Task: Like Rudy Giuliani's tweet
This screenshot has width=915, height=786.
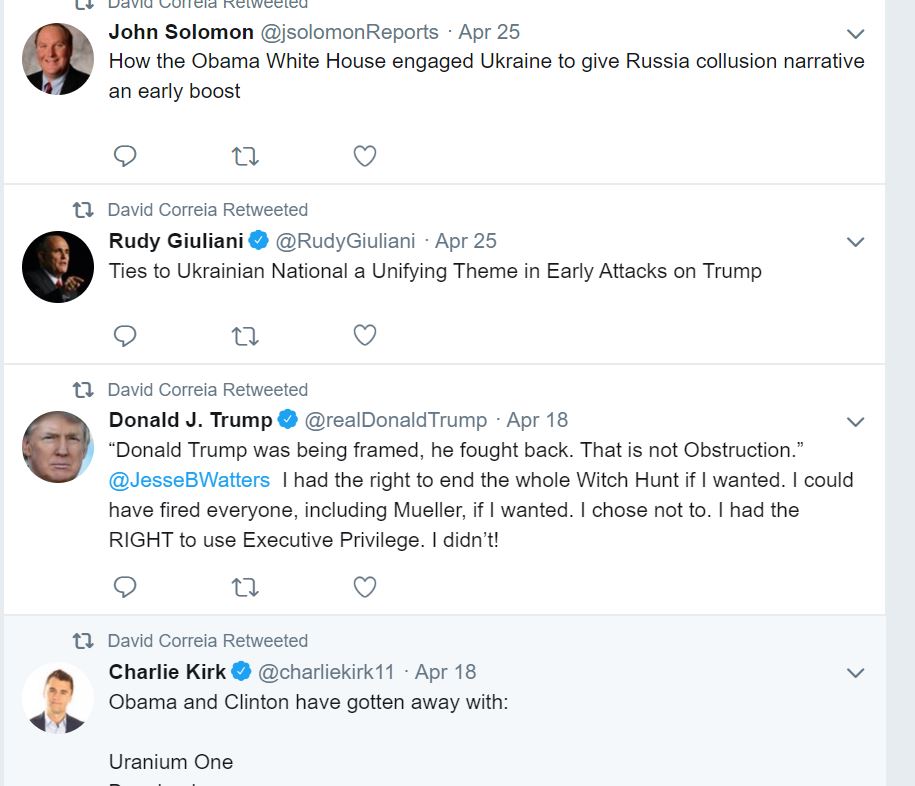Action: [365, 336]
